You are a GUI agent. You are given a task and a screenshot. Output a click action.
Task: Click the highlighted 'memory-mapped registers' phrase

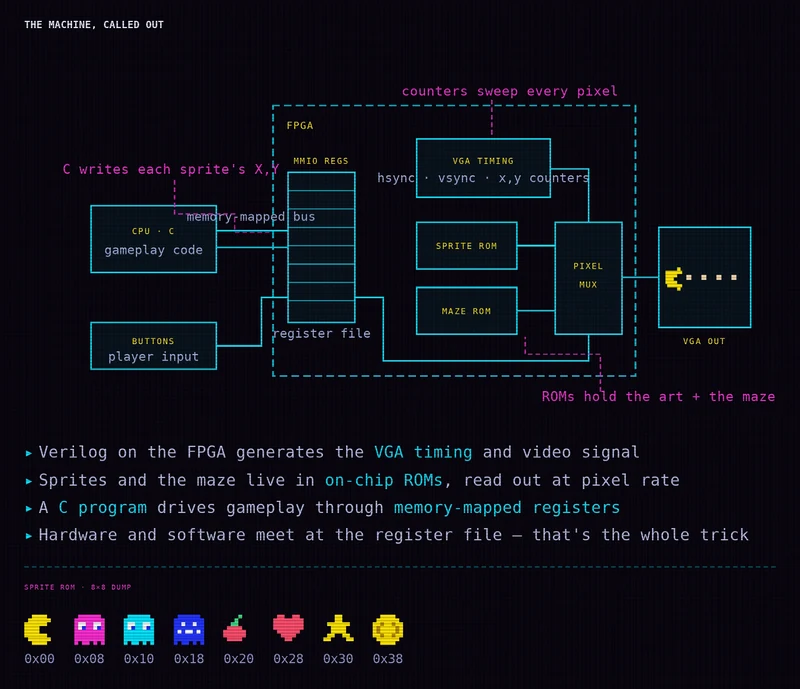coord(507,508)
